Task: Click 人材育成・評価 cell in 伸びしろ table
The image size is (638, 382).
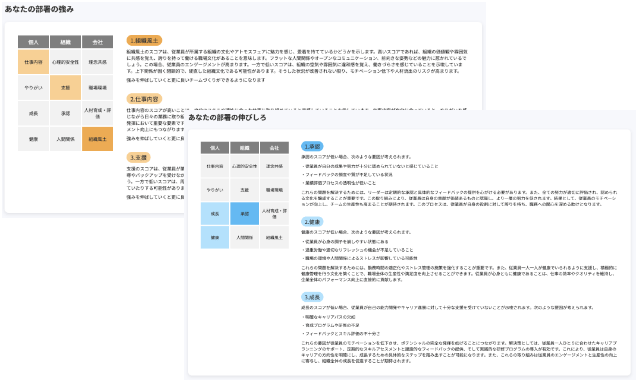Action: pyautogui.click(x=274, y=214)
